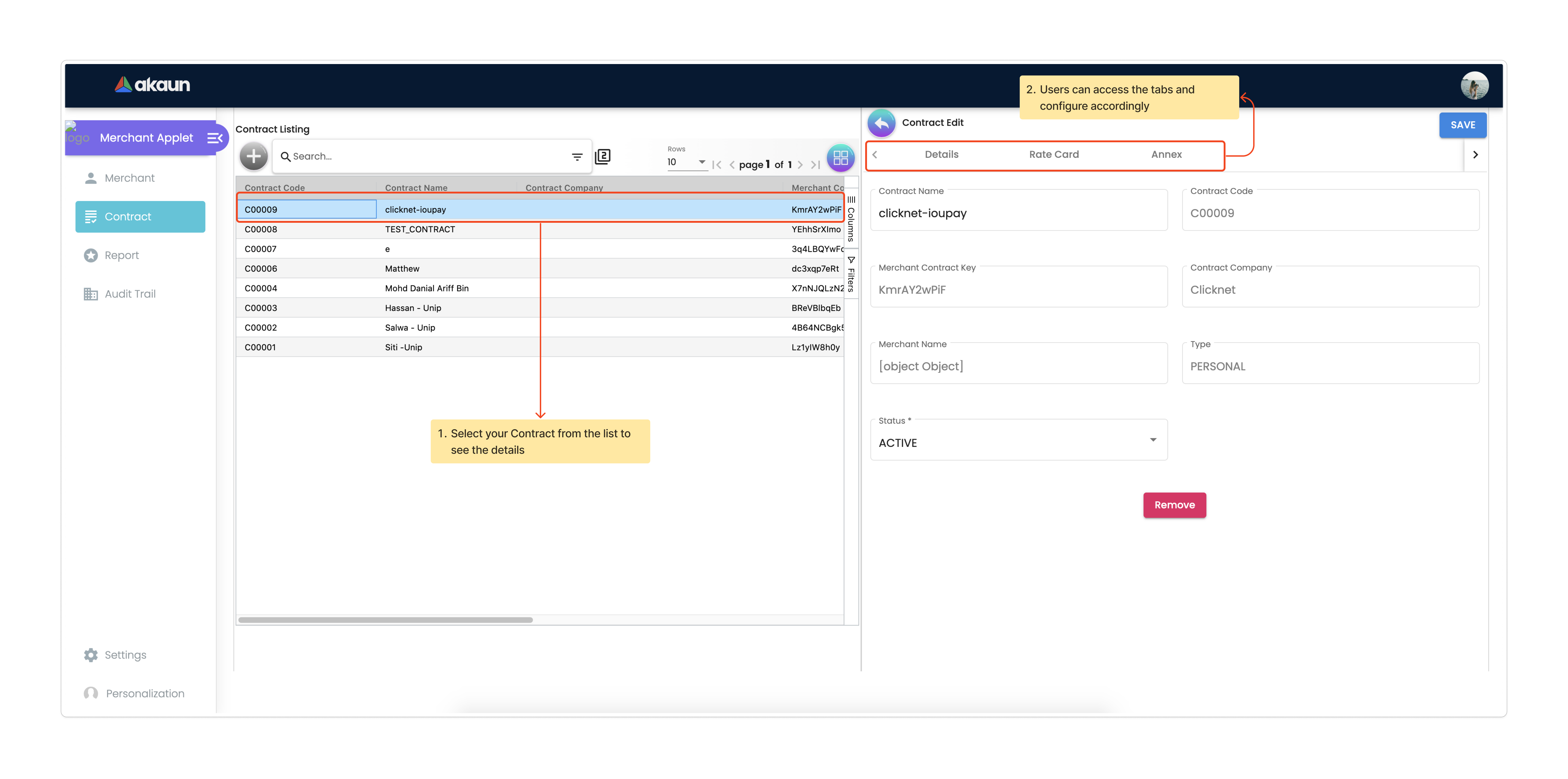This screenshot has width=1568, height=779.
Task: Open the search filter options icon
Action: coord(577,157)
